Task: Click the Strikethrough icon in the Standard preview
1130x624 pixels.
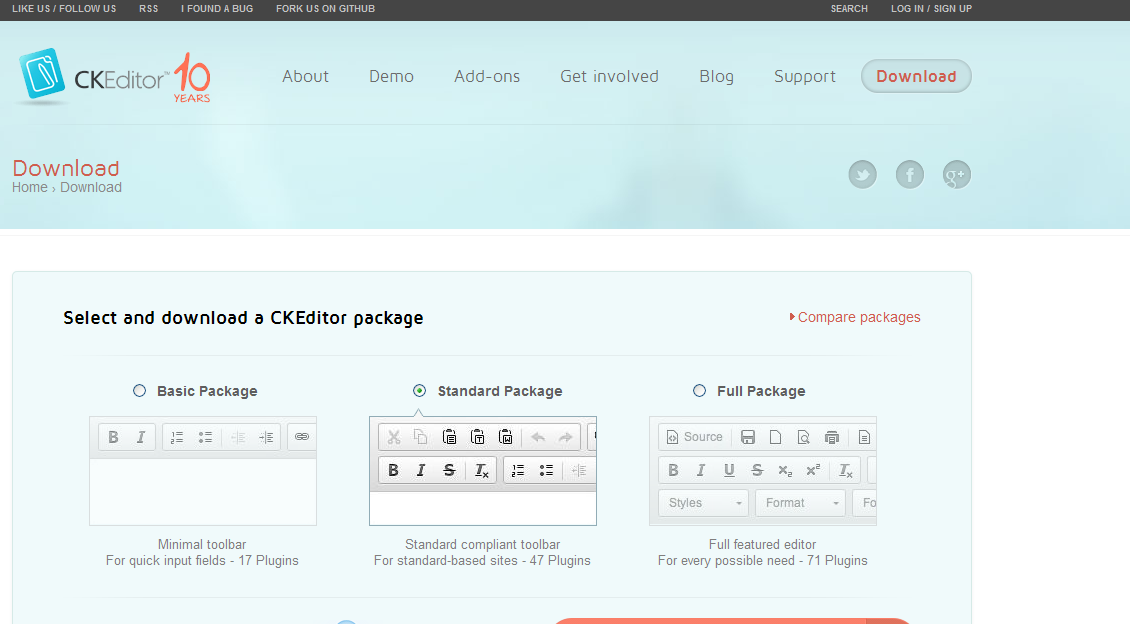Action: tap(449, 470)
